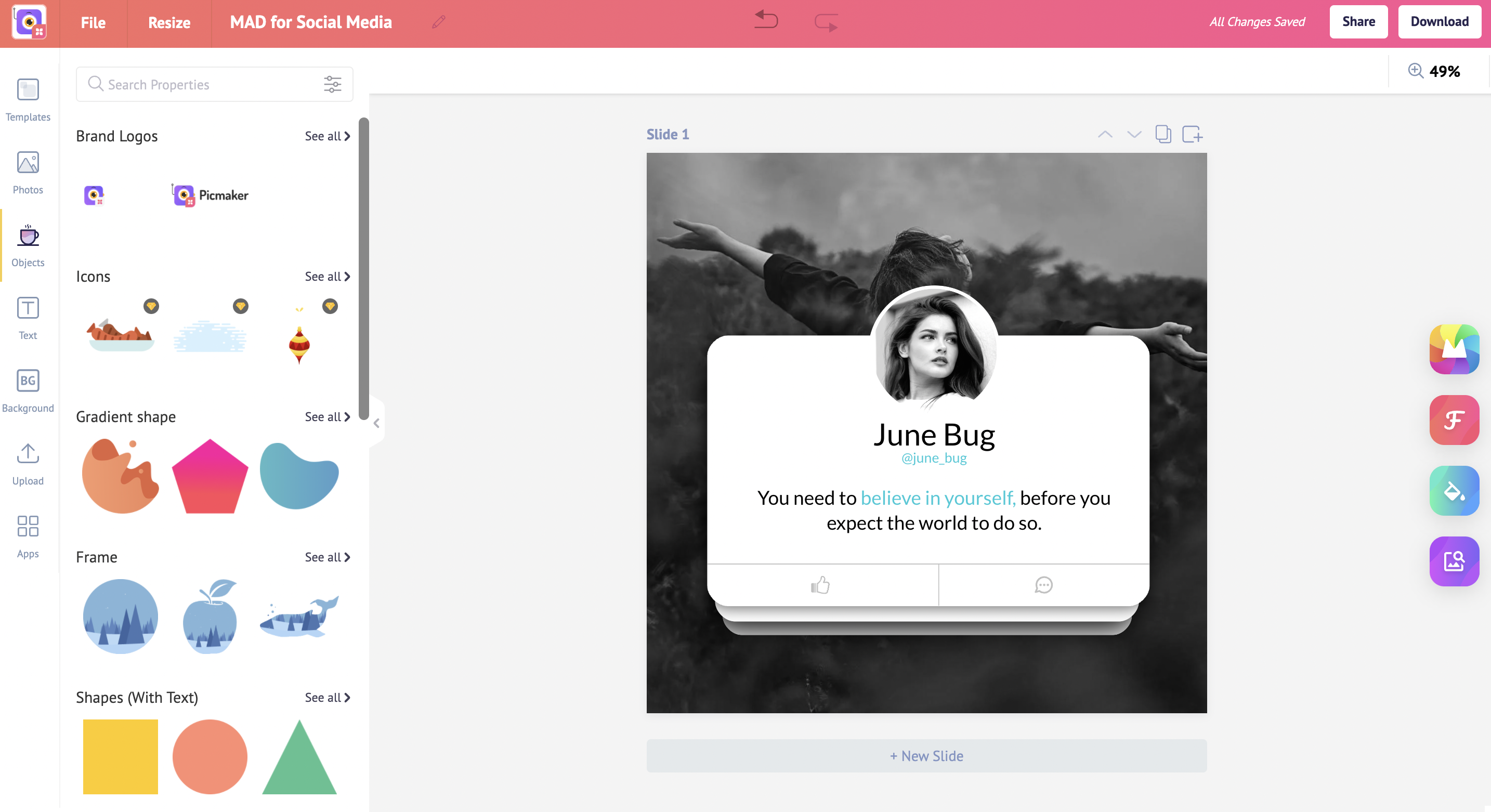This screenshot has width=1491, height=812.
Task: Add the red ornament icon
Action: [x=299, y=337]
